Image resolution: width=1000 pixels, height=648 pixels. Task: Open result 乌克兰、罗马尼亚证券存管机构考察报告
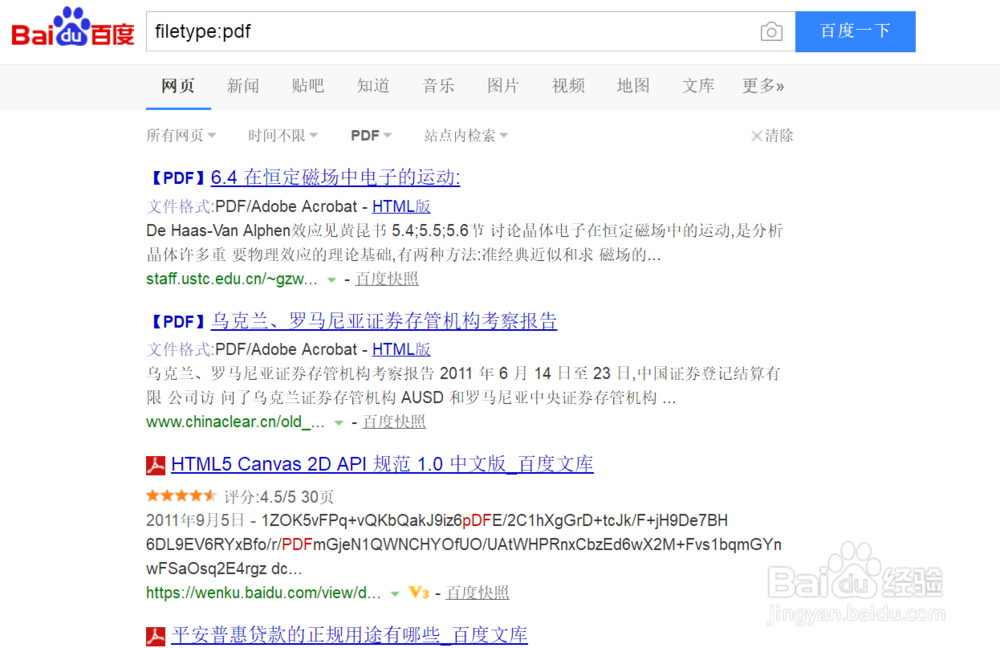click(x=384, y=321)
